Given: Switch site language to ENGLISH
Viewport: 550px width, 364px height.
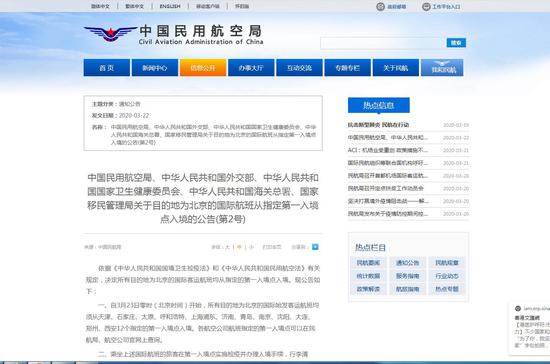Looking at the screenshot, I should tap(170, 6).
